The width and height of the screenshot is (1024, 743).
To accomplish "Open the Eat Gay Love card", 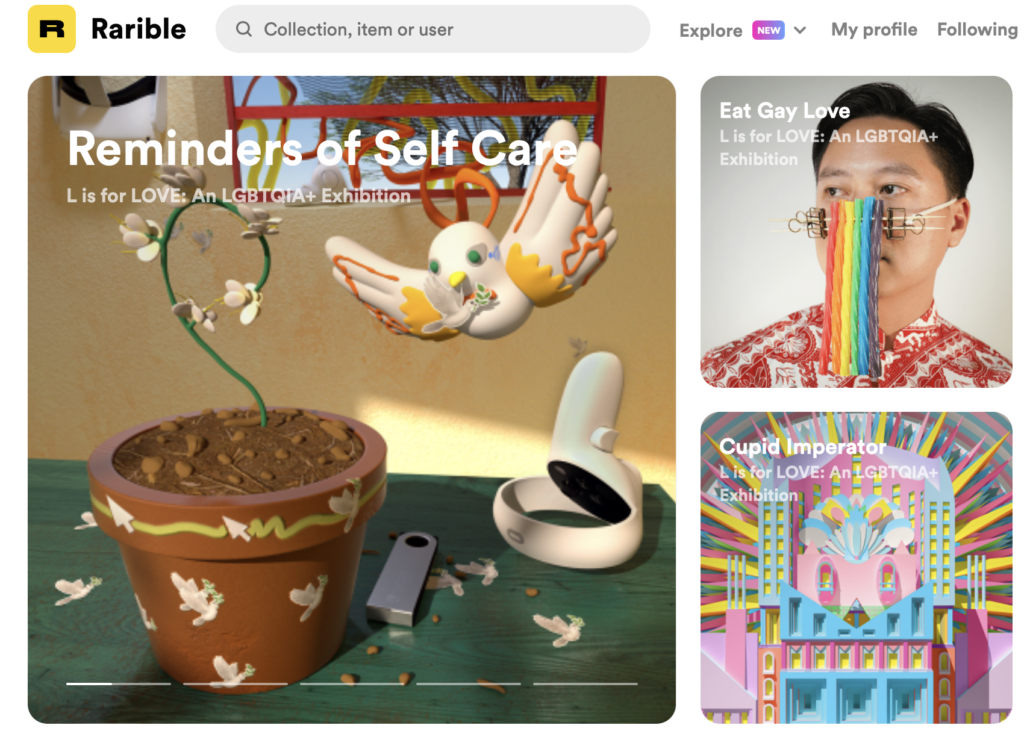I will pyautogui.click(x=856, y=232).
